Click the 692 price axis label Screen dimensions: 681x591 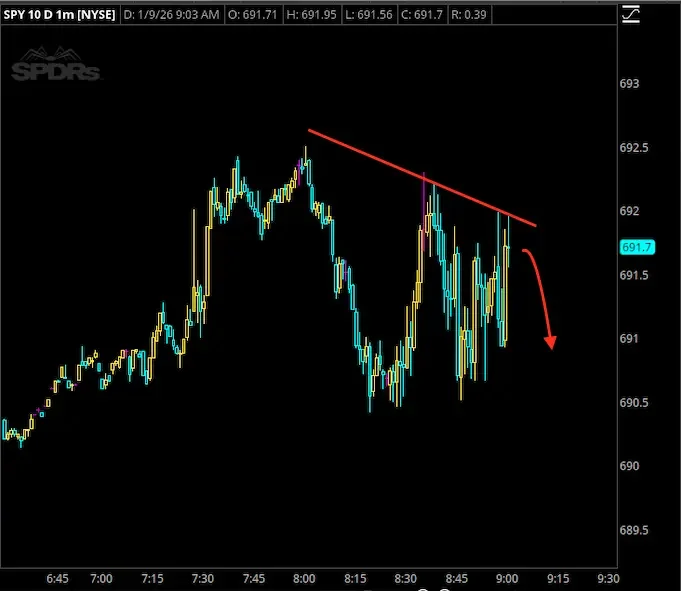(x=629, y=211)
